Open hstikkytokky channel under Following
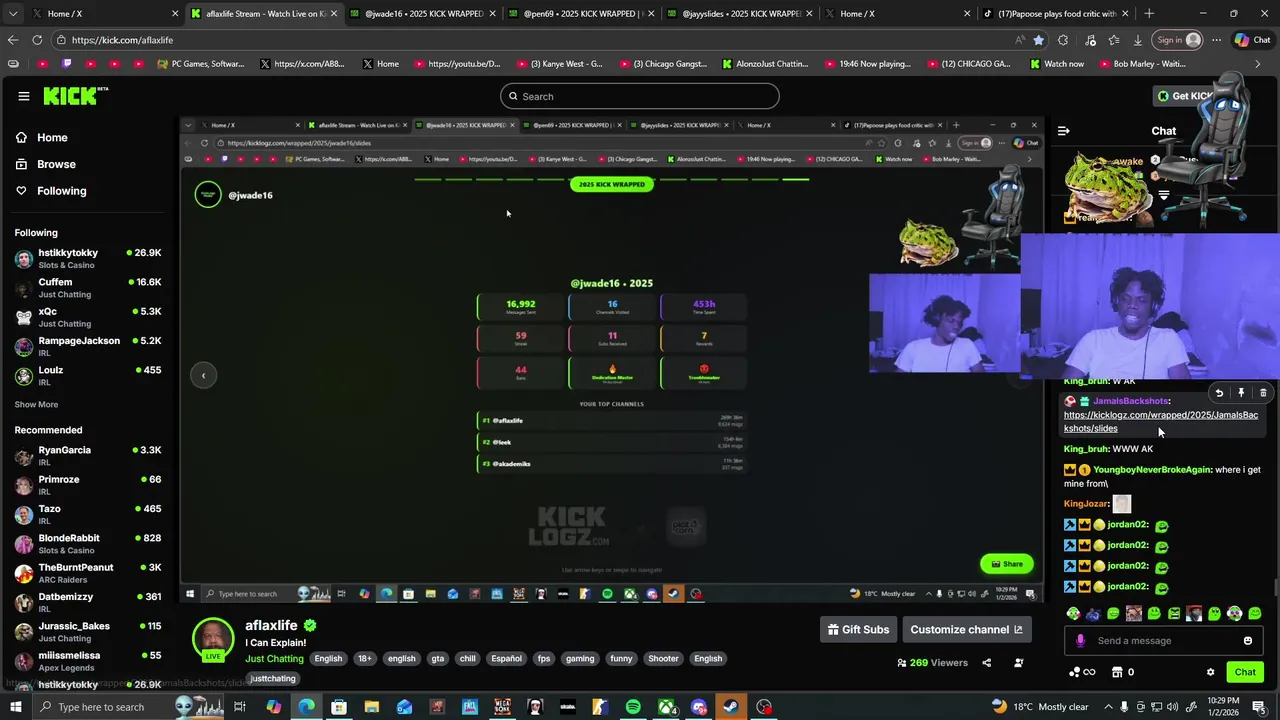 coord(88,259)
